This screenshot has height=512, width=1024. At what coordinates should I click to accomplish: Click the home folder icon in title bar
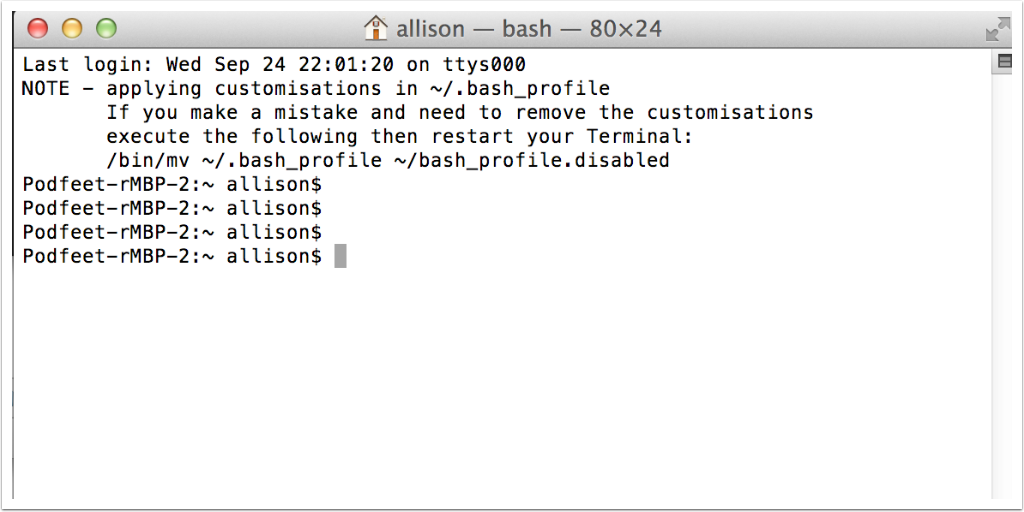[376, 28]
